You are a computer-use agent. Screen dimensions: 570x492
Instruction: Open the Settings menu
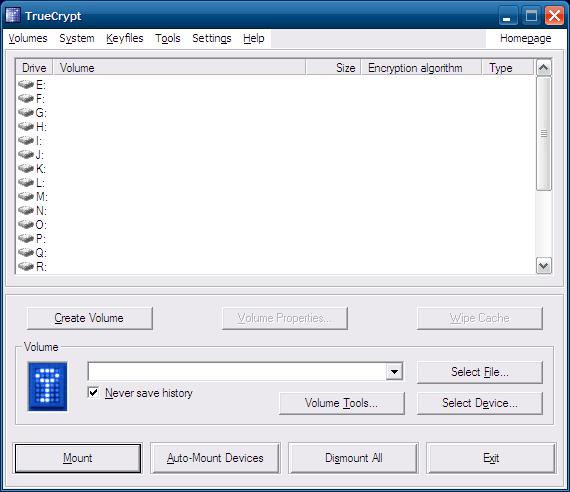coord(212,38)
